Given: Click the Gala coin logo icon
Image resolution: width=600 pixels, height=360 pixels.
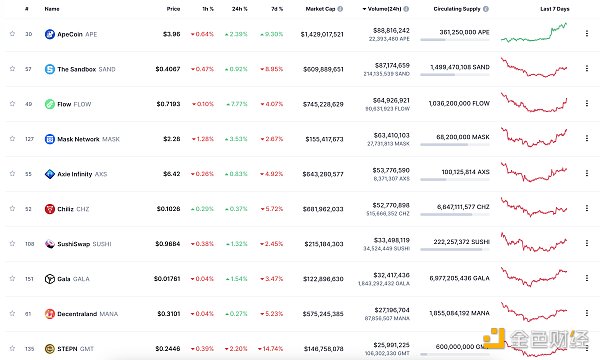Looking at the screenshot, I should (50, 279).
